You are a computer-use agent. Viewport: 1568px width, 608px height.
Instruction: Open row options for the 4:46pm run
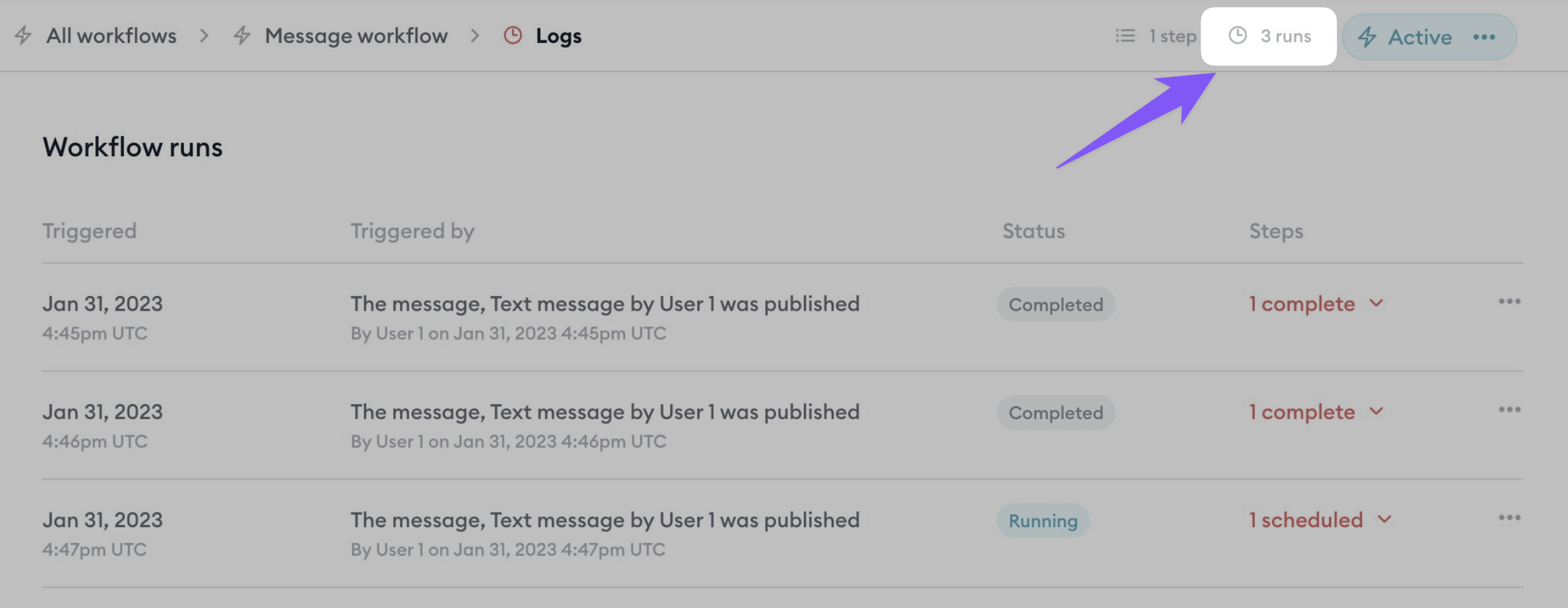click(x=1510, y=409)
